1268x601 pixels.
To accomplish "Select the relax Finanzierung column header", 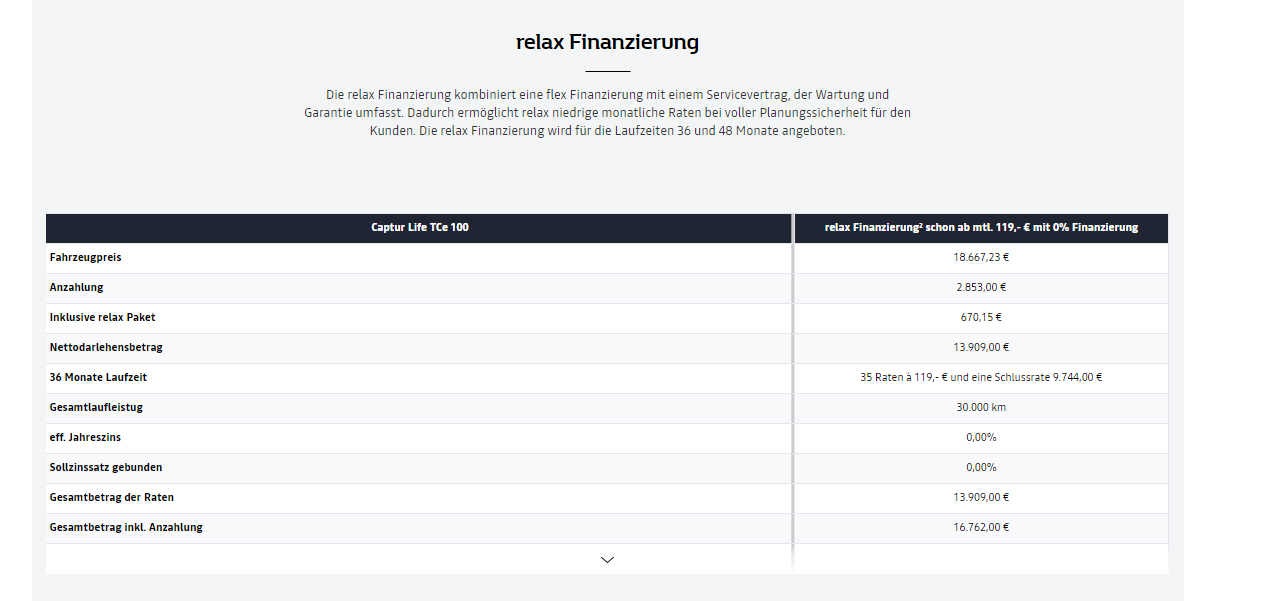I will click(x=981, y=228).
